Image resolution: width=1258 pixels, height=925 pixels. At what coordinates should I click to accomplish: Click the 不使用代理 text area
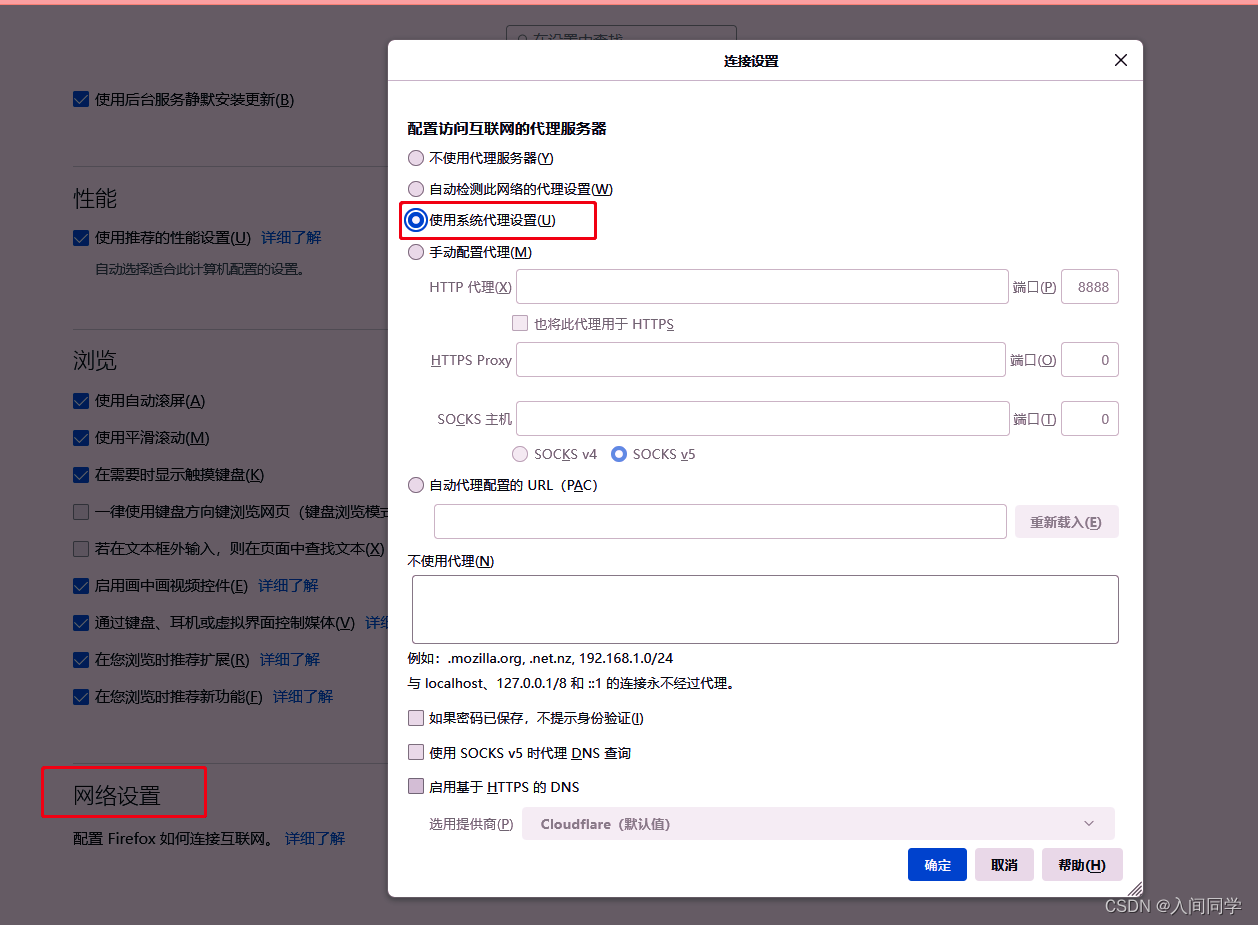[x=765, y=609]
